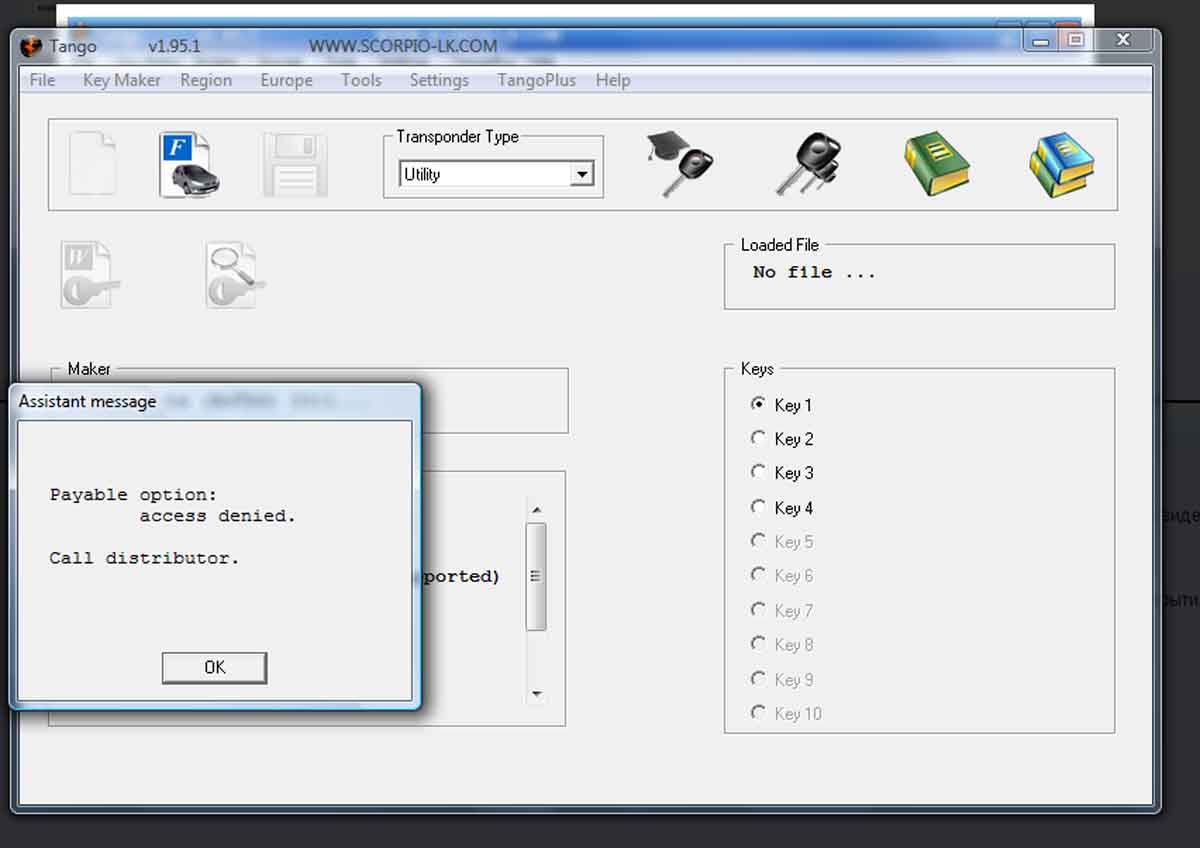Open the Key Maker menu
The width and height of the screenshot is (1200, 848).
click(121, 80)
